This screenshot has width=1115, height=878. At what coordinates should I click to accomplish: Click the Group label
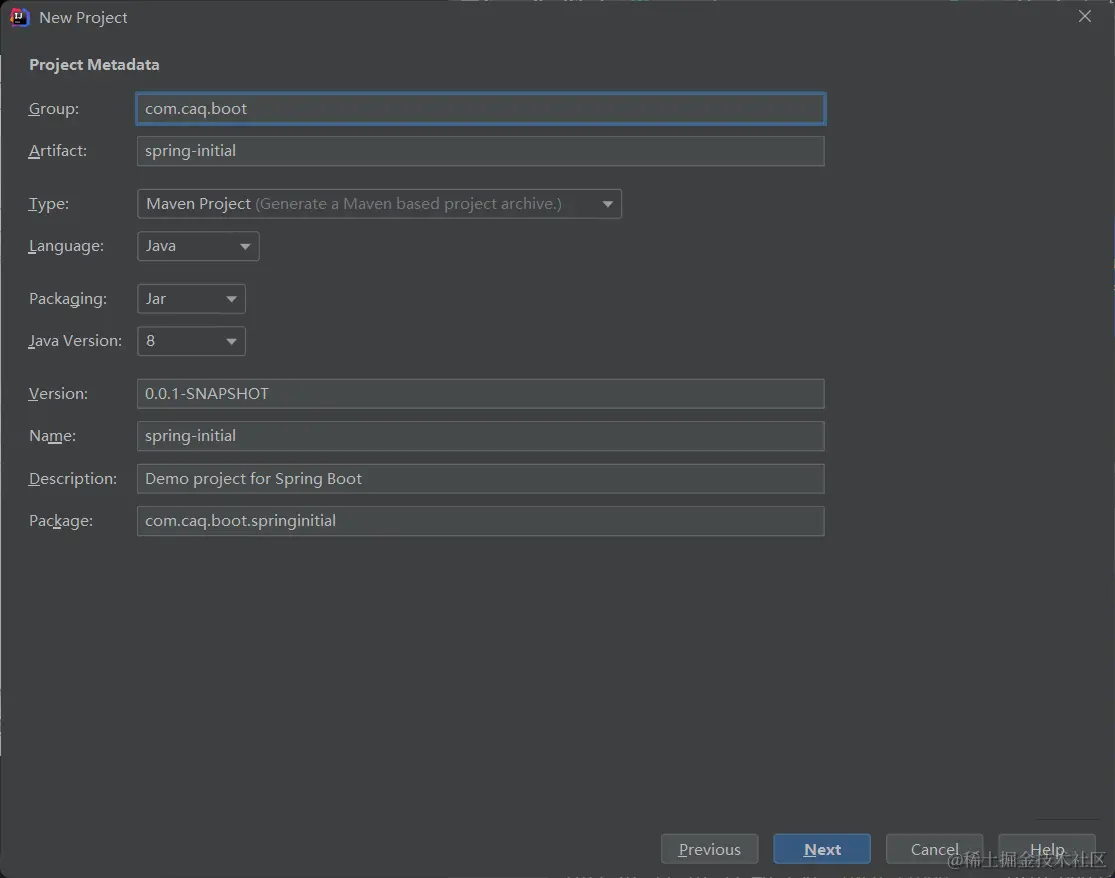(x=53, y=109)
